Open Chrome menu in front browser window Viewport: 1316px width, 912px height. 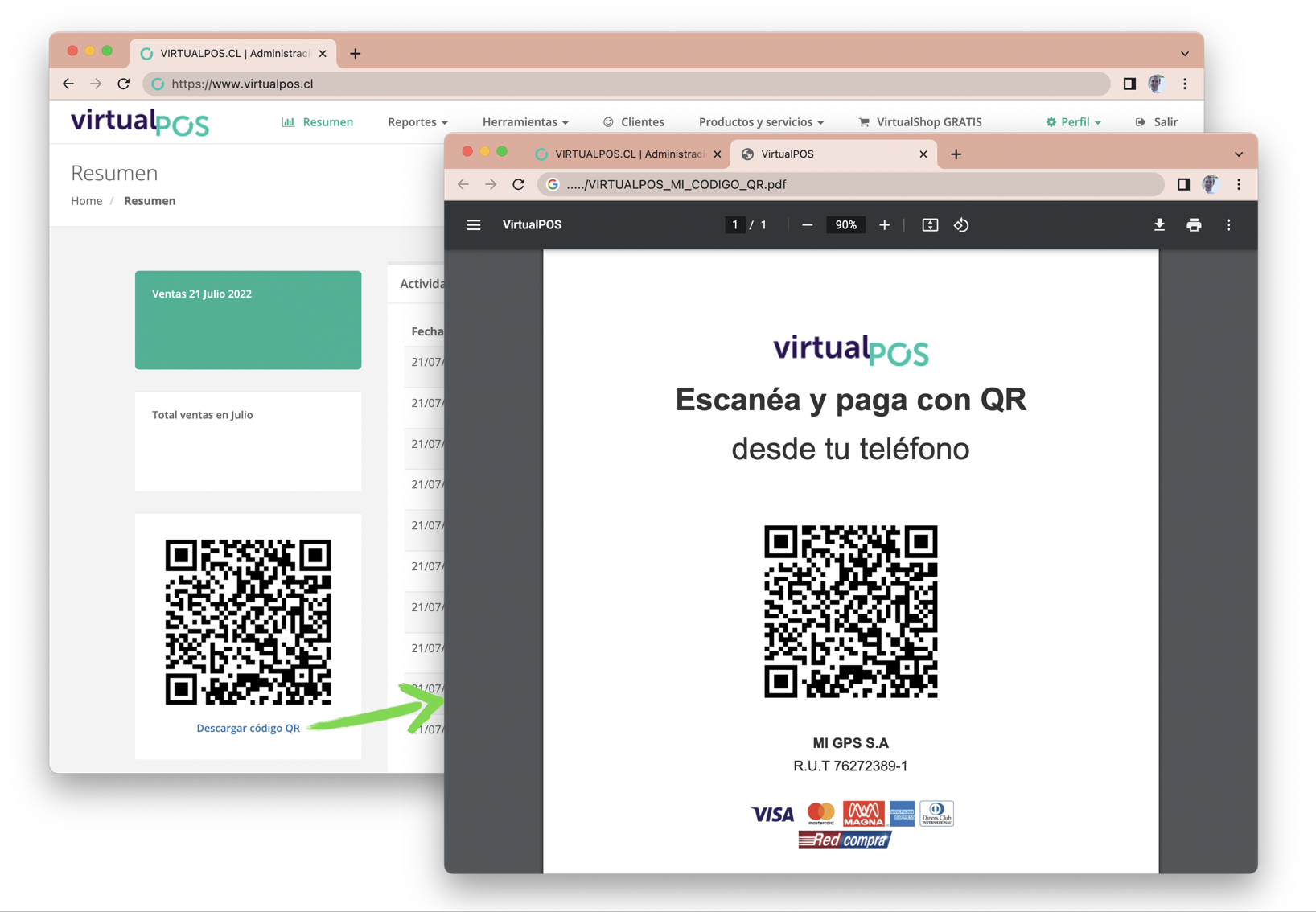(x=1239, y=184)
